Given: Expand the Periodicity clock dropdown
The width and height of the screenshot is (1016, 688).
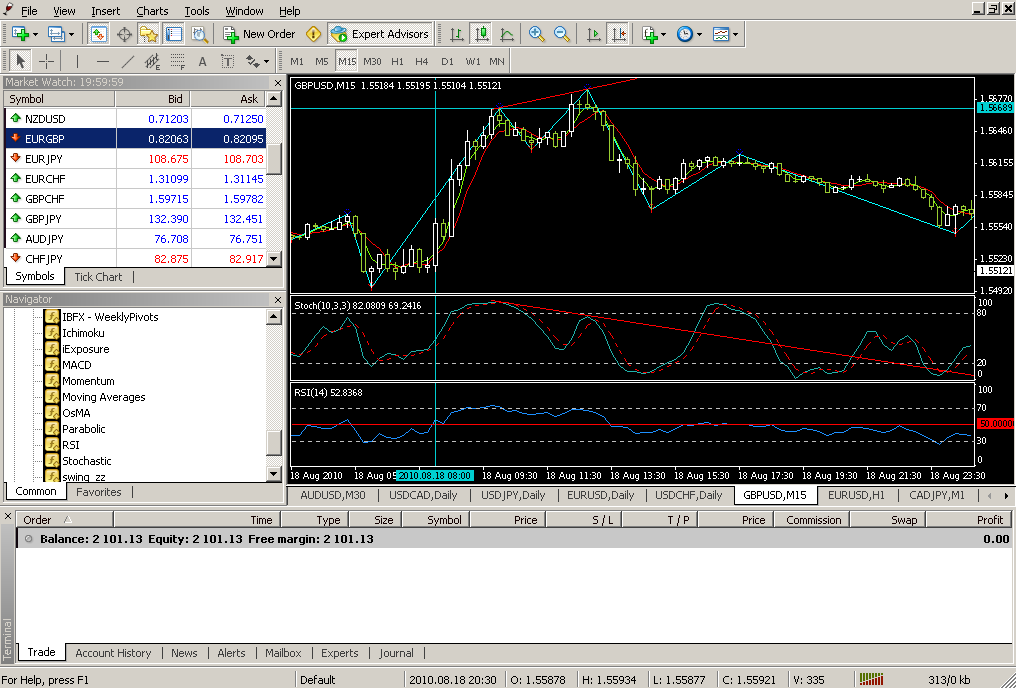Looking at the screenshot, I should click(697, 34).
